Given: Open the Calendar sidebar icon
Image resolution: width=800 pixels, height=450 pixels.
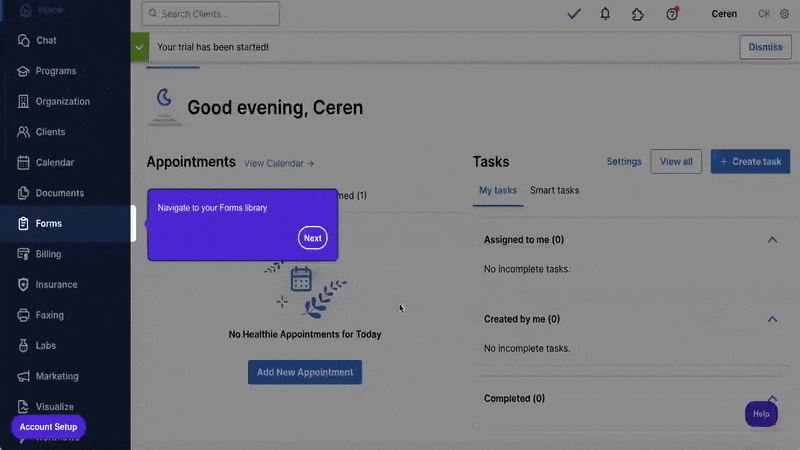Looking at the screenshot, I should tap(23, 163).
